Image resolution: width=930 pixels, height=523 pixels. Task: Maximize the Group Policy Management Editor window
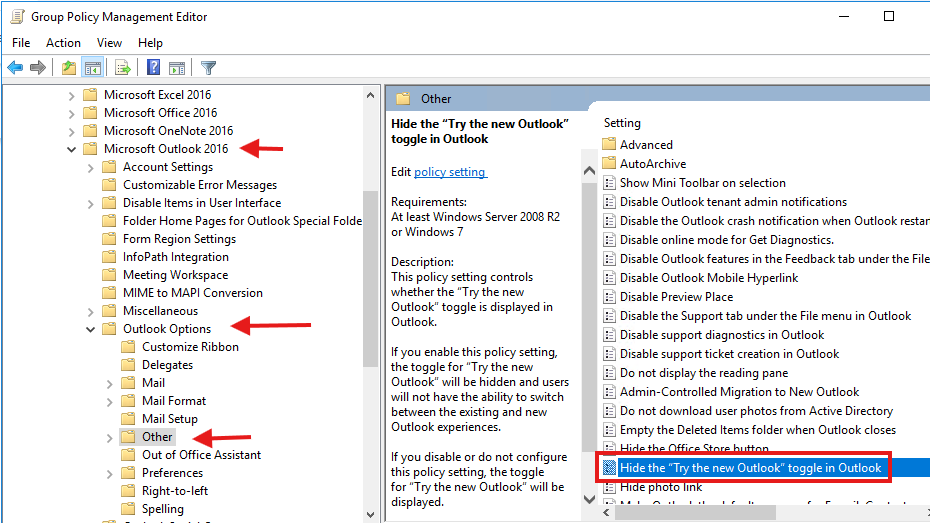(x=888, y=16)
